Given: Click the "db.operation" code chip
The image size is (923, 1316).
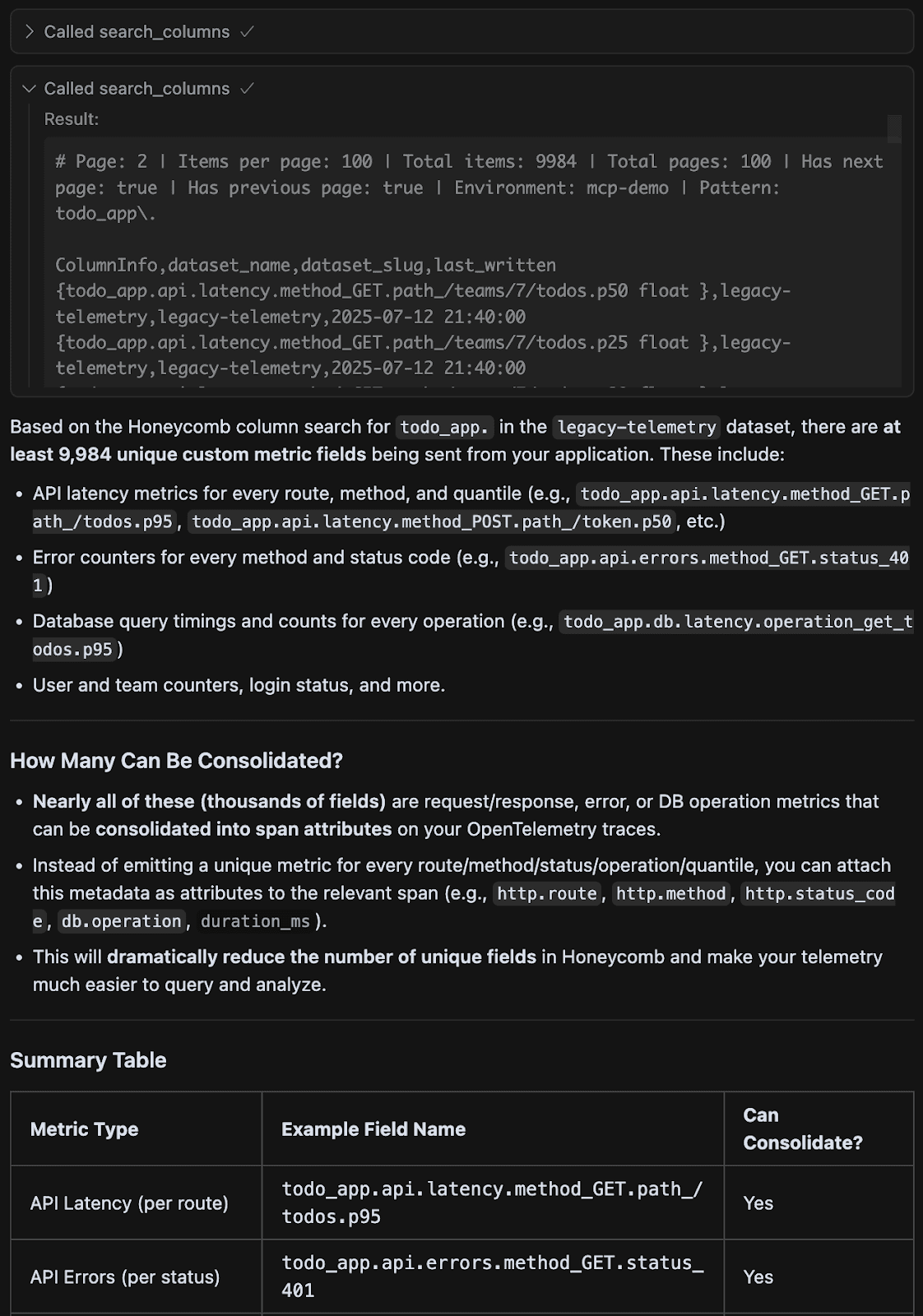Looking at the screenshot, I should (x=121, y=921).
